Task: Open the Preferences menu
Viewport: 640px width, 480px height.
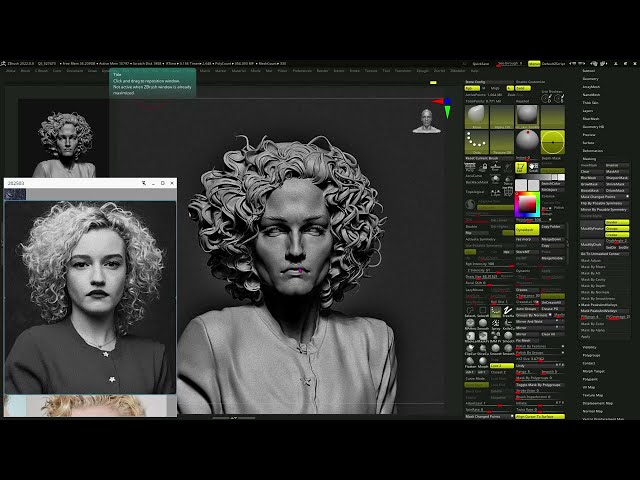Action: [302, 71]
